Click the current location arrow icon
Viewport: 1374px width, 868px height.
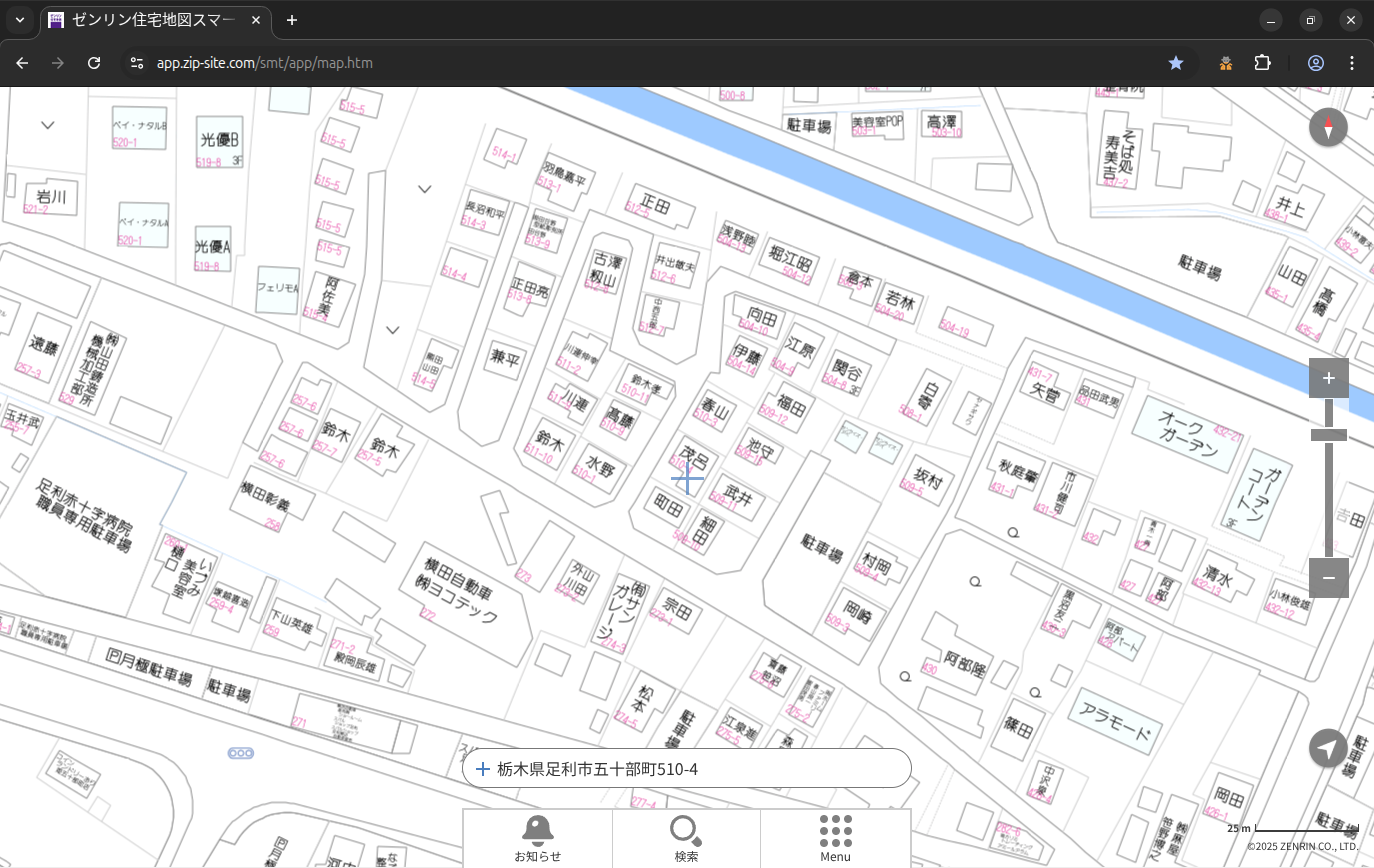coord(1328,748)
